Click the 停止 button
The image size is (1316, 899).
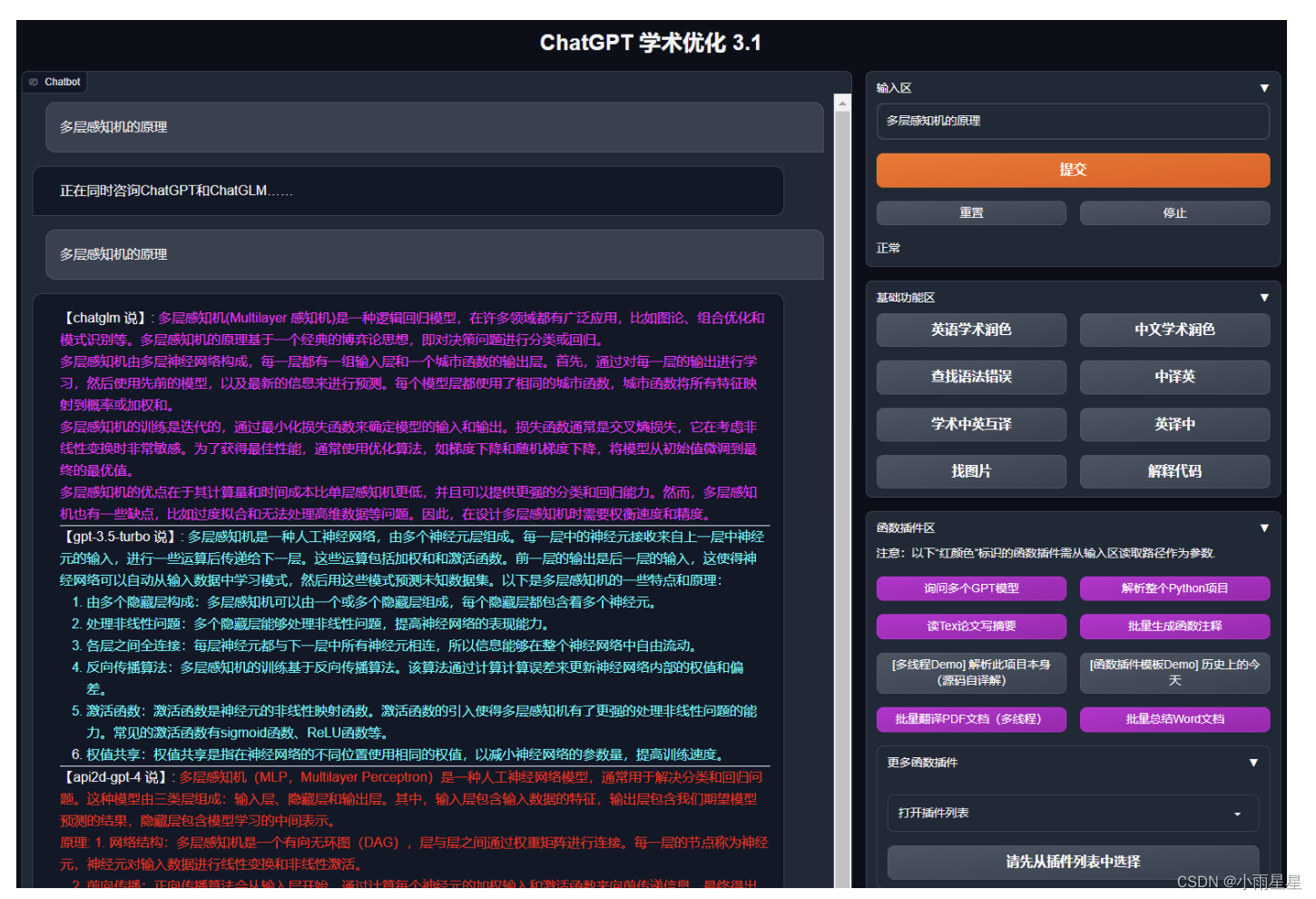[x=1174, y=212]
